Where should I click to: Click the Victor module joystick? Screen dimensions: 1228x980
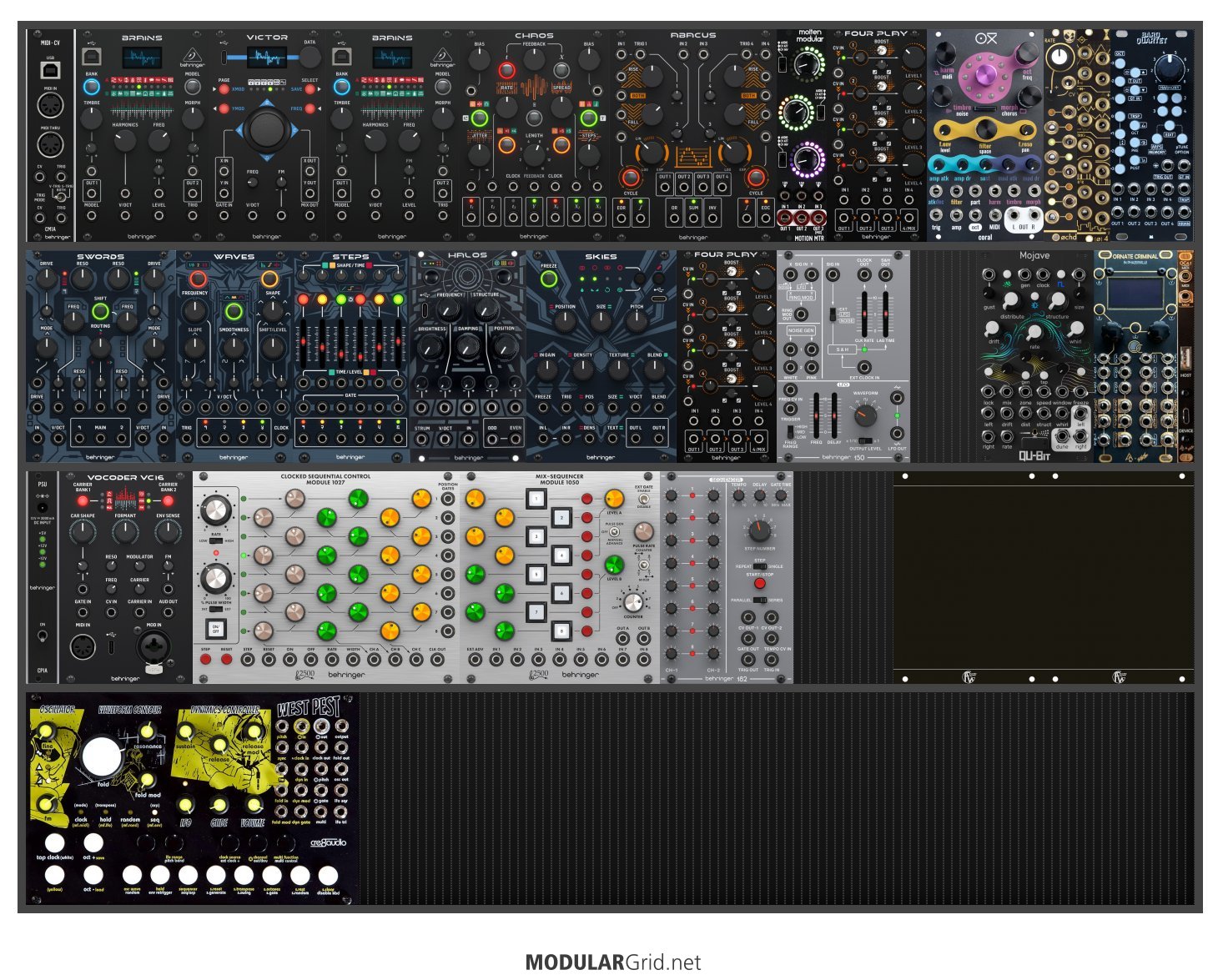(267, 129)
